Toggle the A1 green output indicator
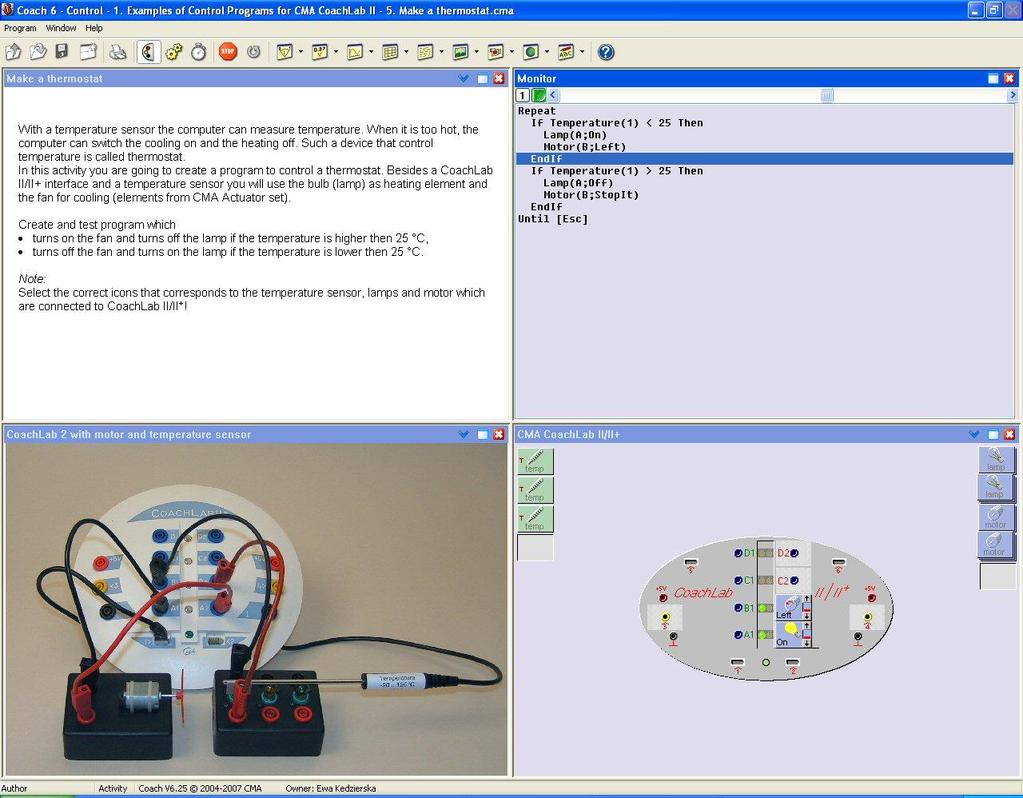The image size is (1023, 798). tap(764, 635)
